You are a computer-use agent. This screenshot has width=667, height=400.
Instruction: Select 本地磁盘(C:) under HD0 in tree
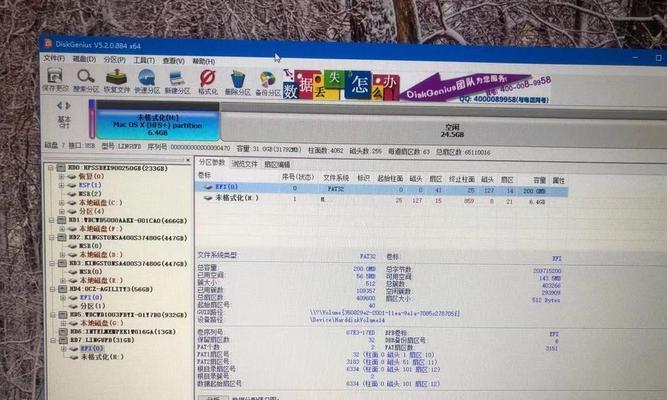[x=101, y=203]
